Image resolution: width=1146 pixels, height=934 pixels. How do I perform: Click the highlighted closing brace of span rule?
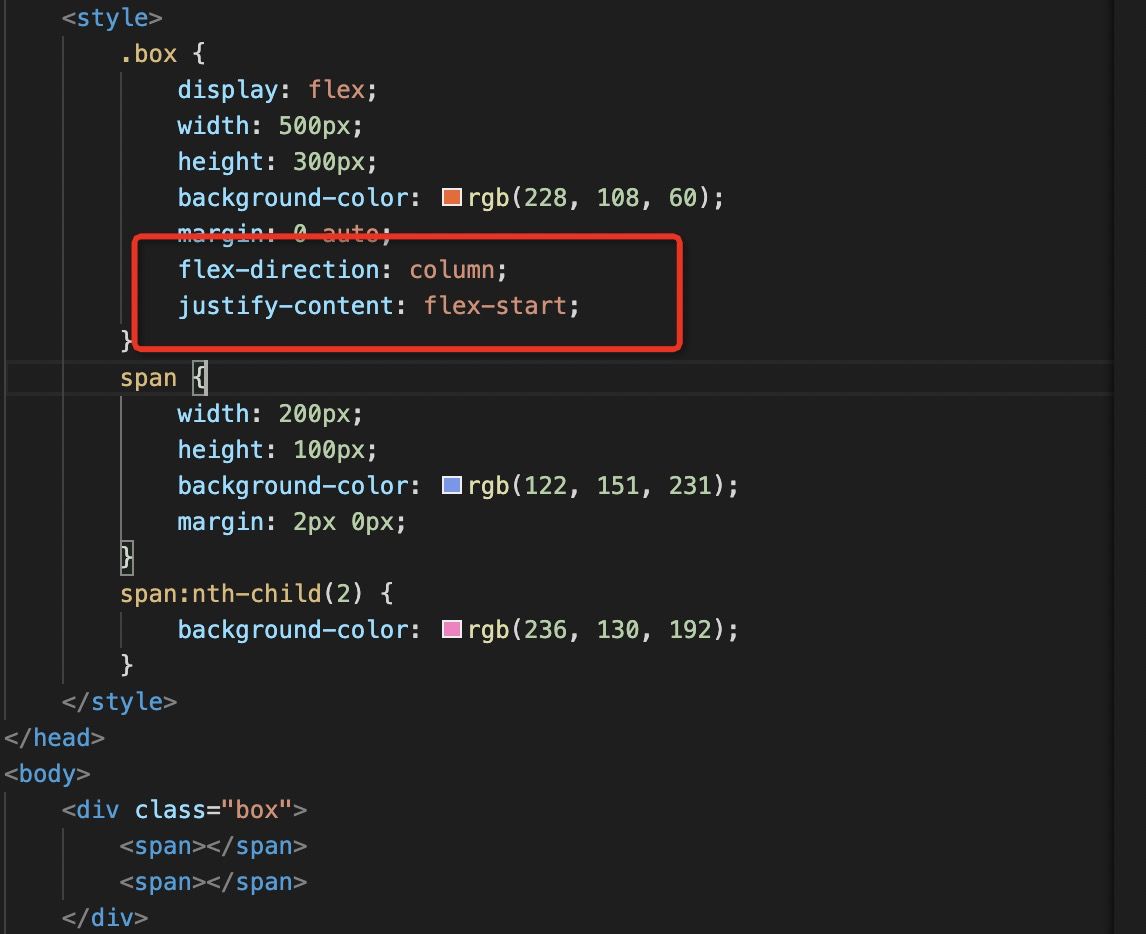click(126, 558)
